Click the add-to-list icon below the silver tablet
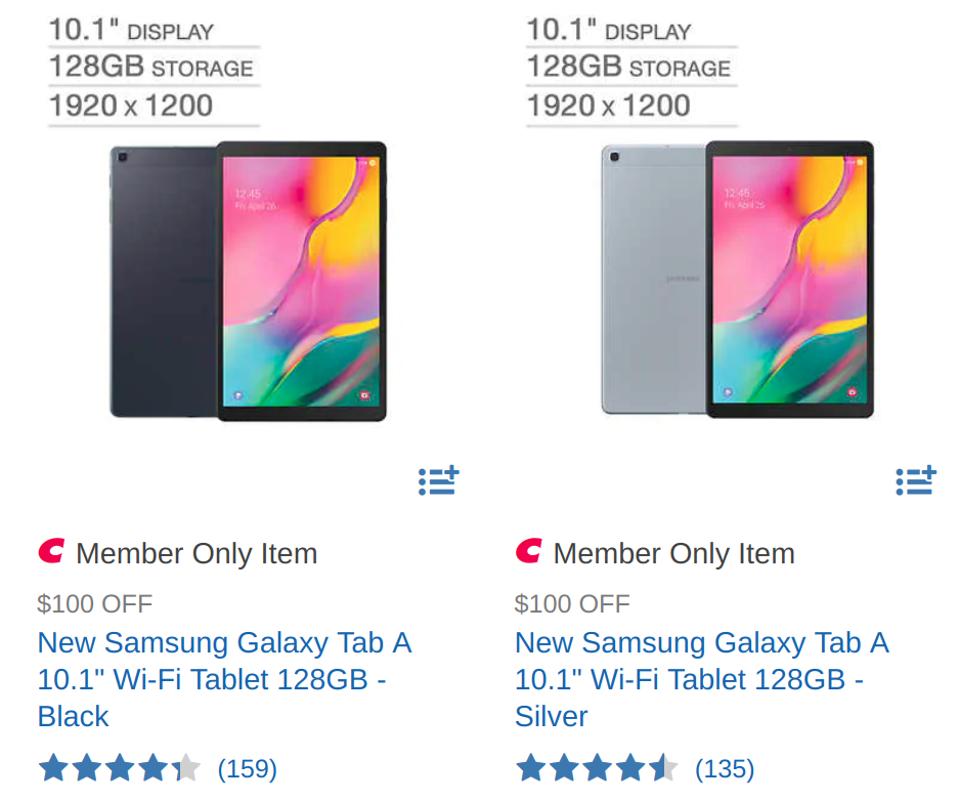Viewport: 959px width, 801px height. (916, 481)
